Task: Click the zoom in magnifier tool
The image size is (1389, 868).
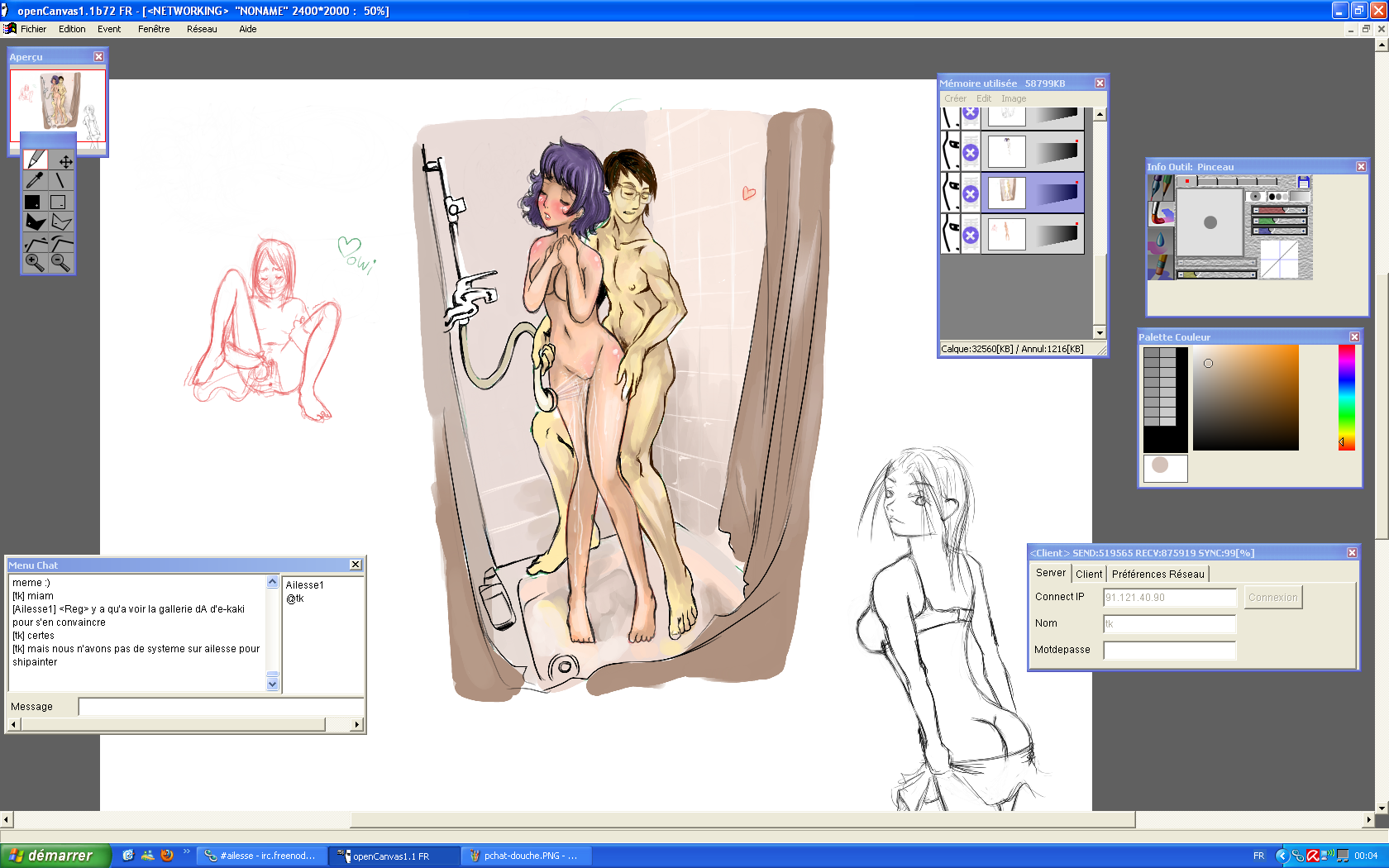Action: click(35, 263)
